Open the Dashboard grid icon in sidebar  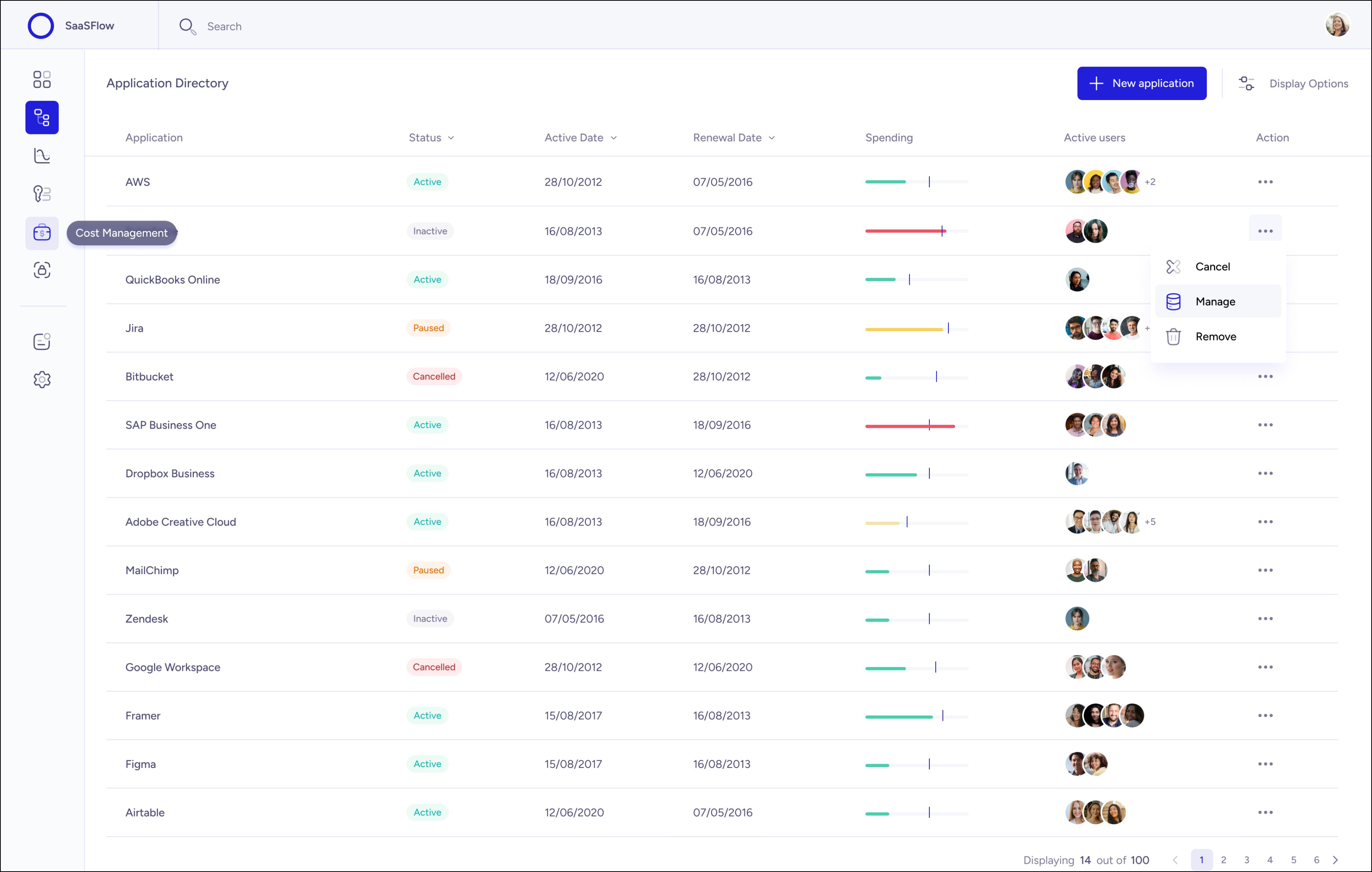coord(41,79)
